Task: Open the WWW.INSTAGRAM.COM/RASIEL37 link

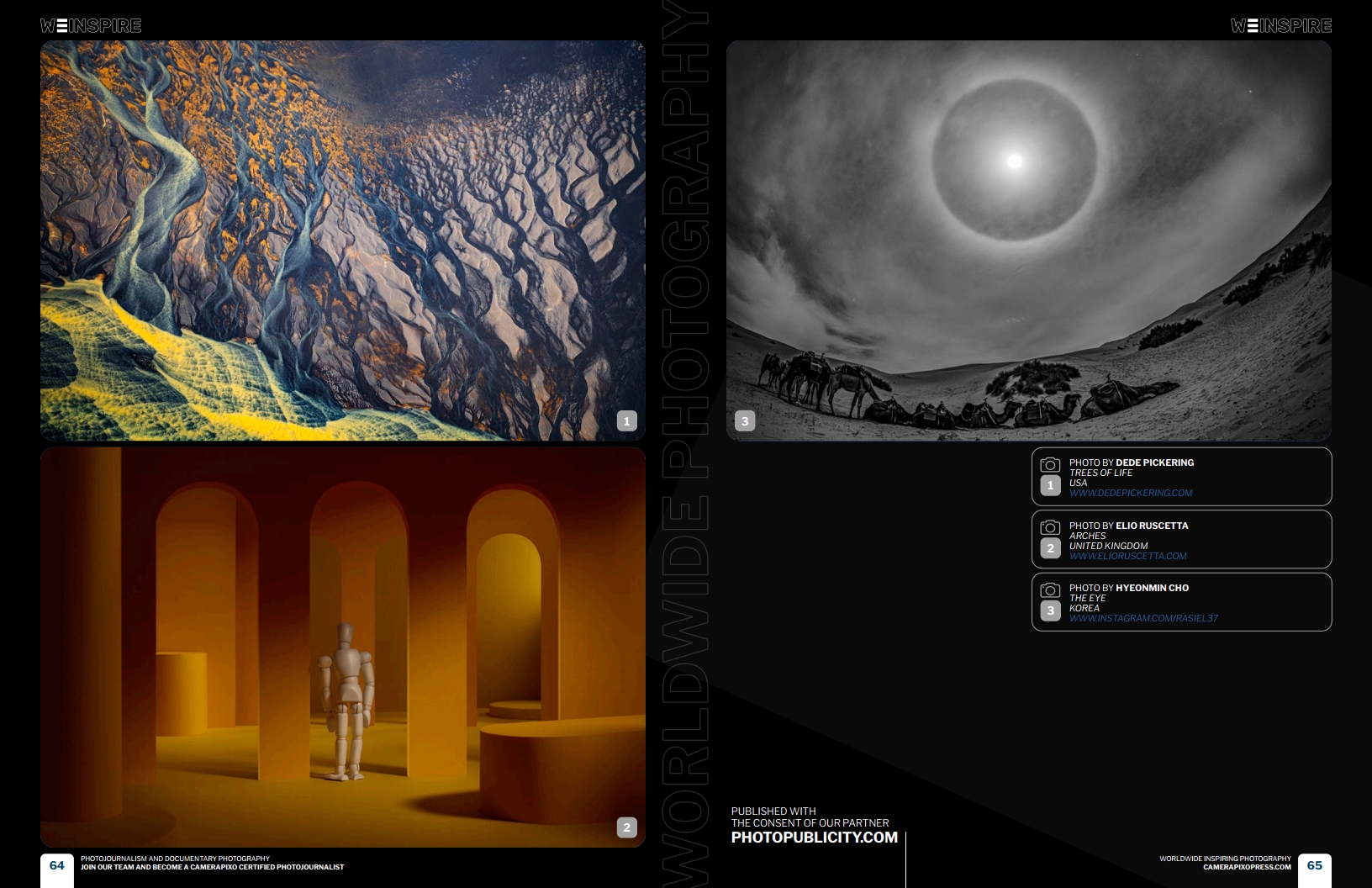Action: [x=1143, y=619]
